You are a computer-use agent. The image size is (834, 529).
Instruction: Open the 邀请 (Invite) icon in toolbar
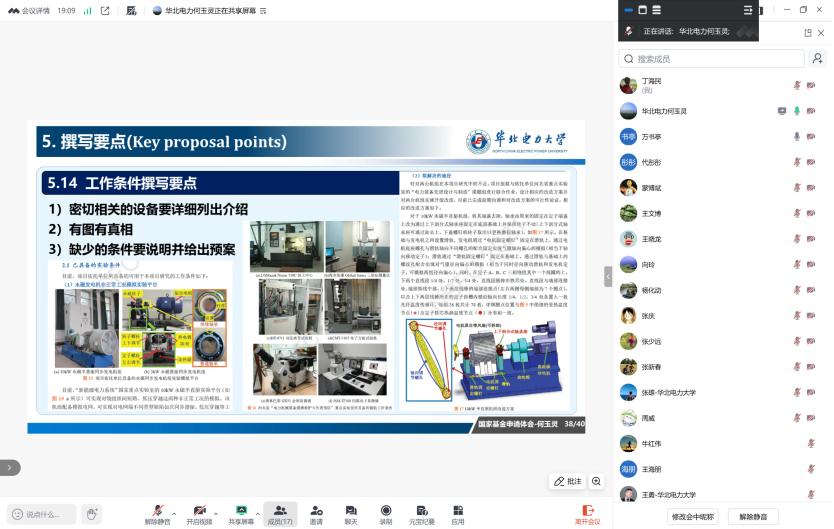click(316, 513)
